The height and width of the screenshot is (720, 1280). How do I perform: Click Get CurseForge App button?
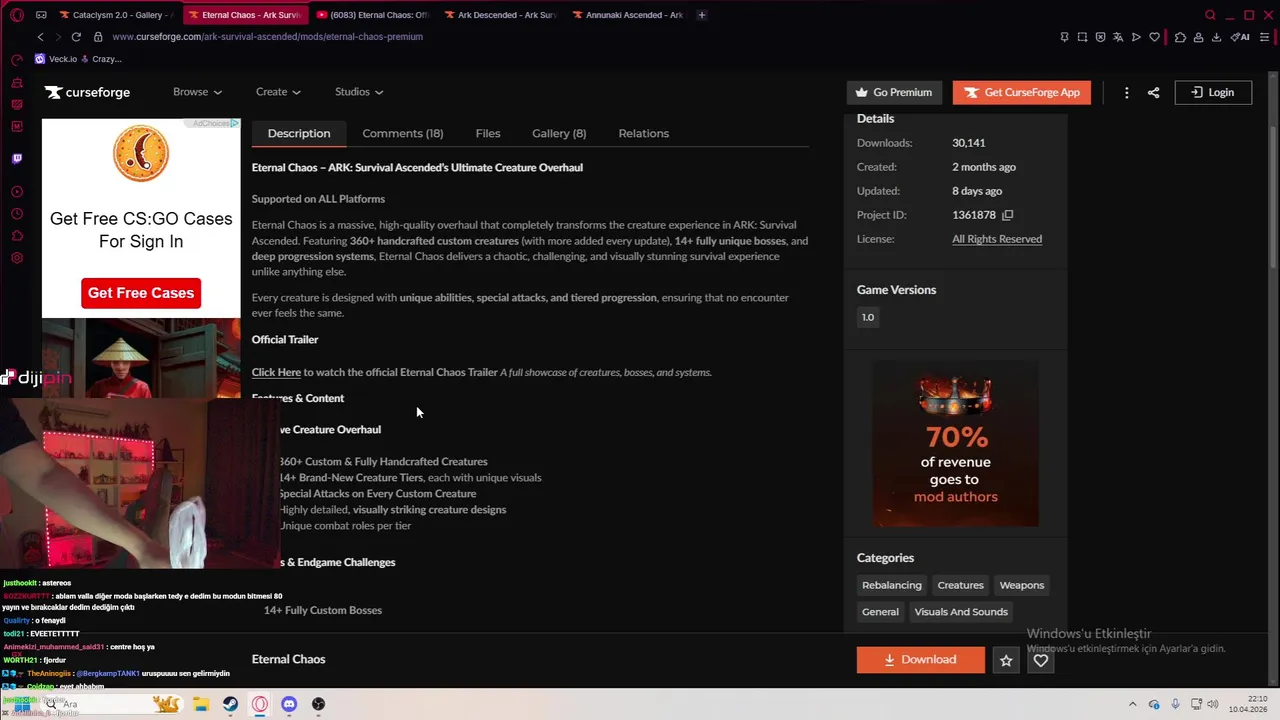(x=1022, y=92)
